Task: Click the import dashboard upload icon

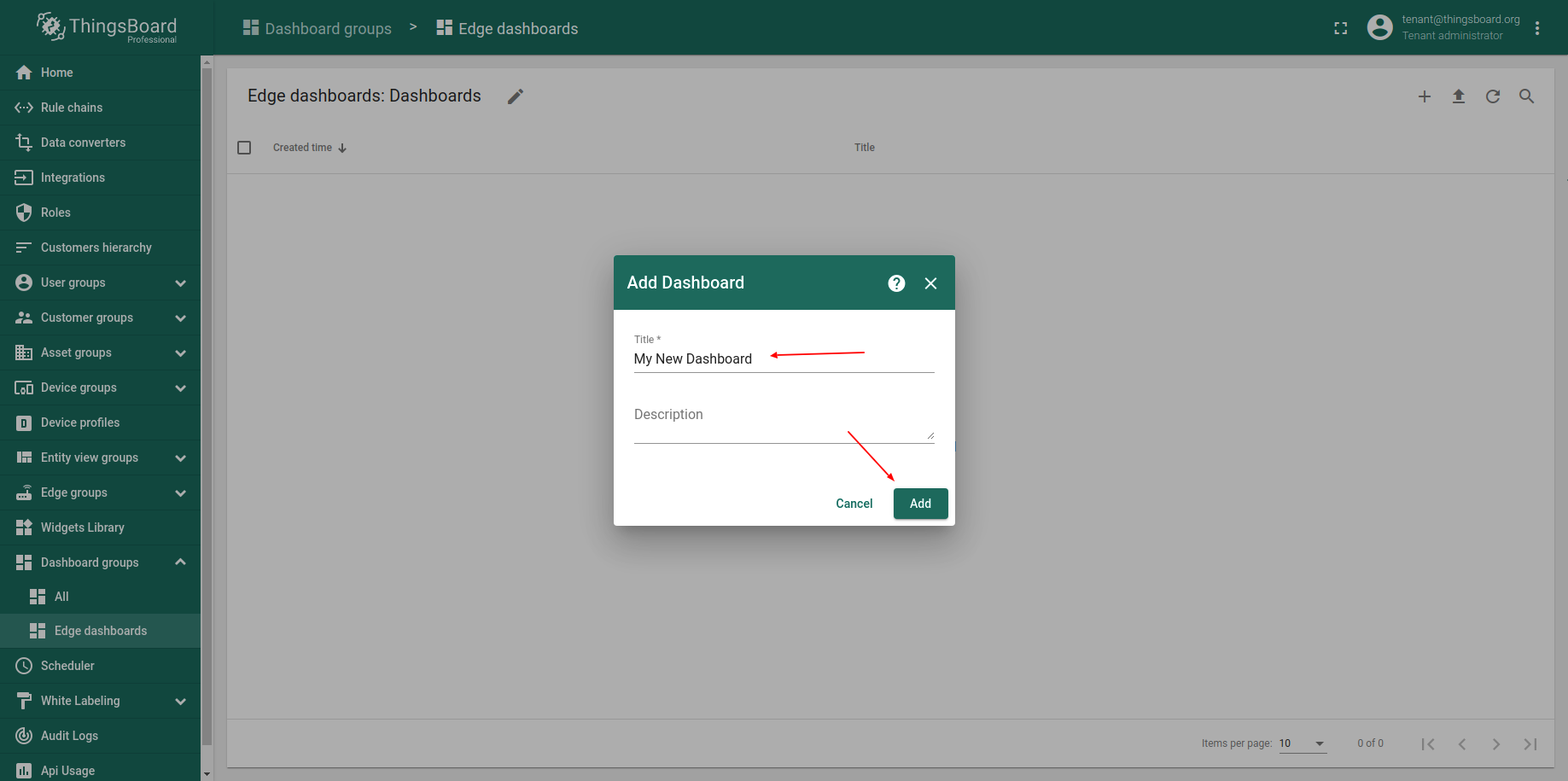Action: (1459, 96)
